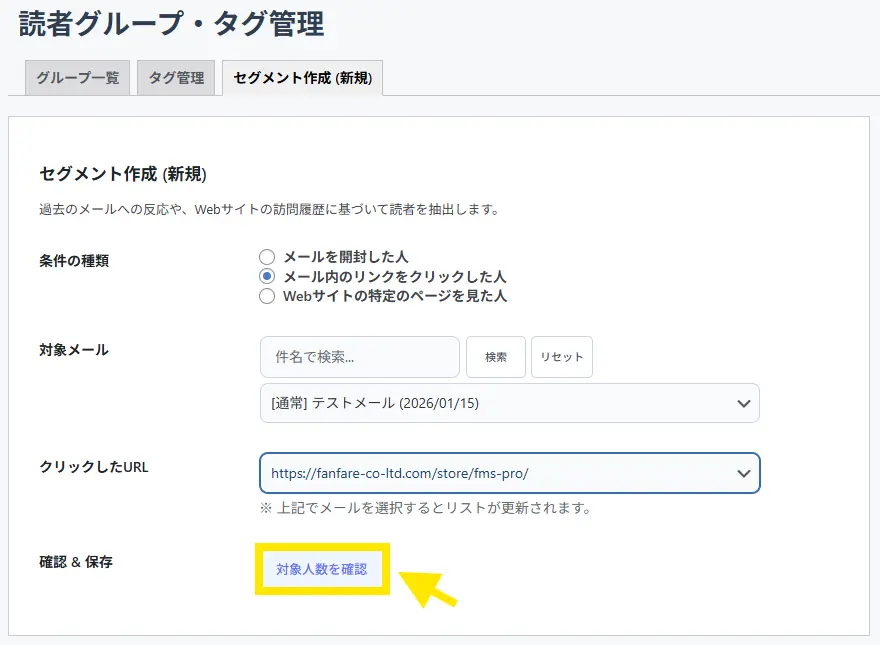This screenshot has height=645, width=880.
Task: Click chevron arrow of the テストメール select
Action: (x=743, y=403)
